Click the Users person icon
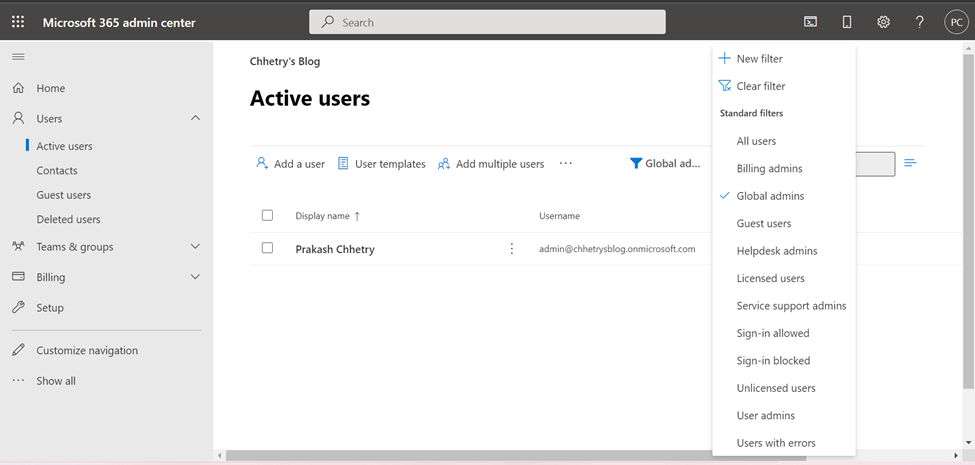975x465 pixels. click(18, 118)
